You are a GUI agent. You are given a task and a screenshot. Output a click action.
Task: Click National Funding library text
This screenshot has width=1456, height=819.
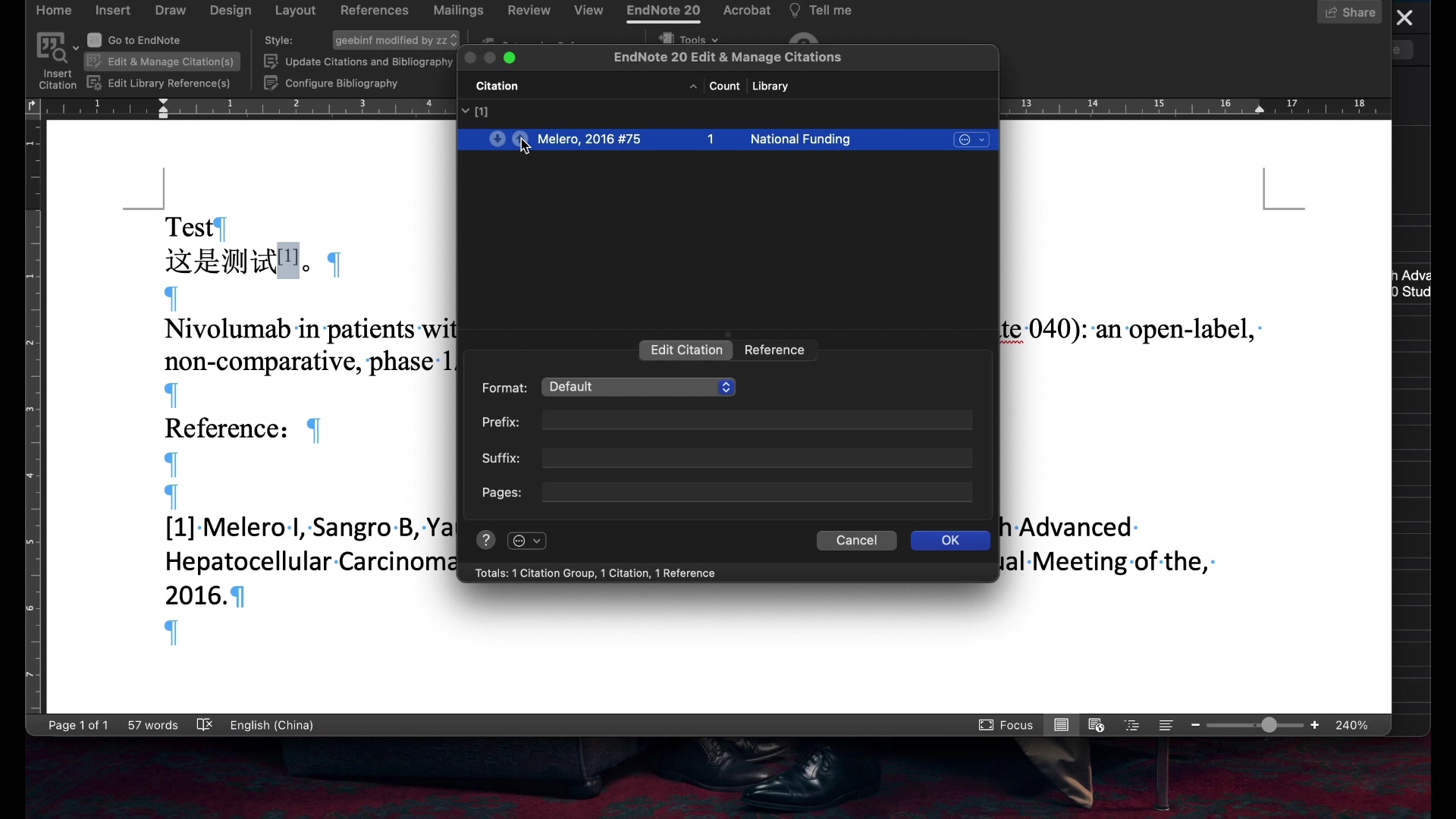tap(800, 140)
